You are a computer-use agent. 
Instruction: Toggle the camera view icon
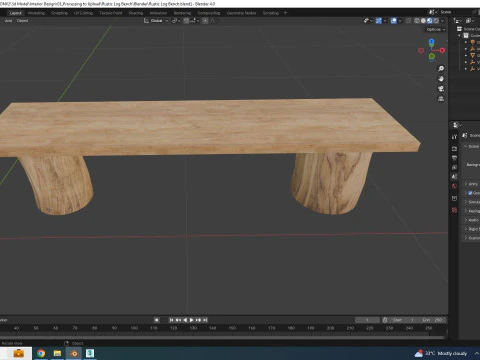tap(441, 89)
